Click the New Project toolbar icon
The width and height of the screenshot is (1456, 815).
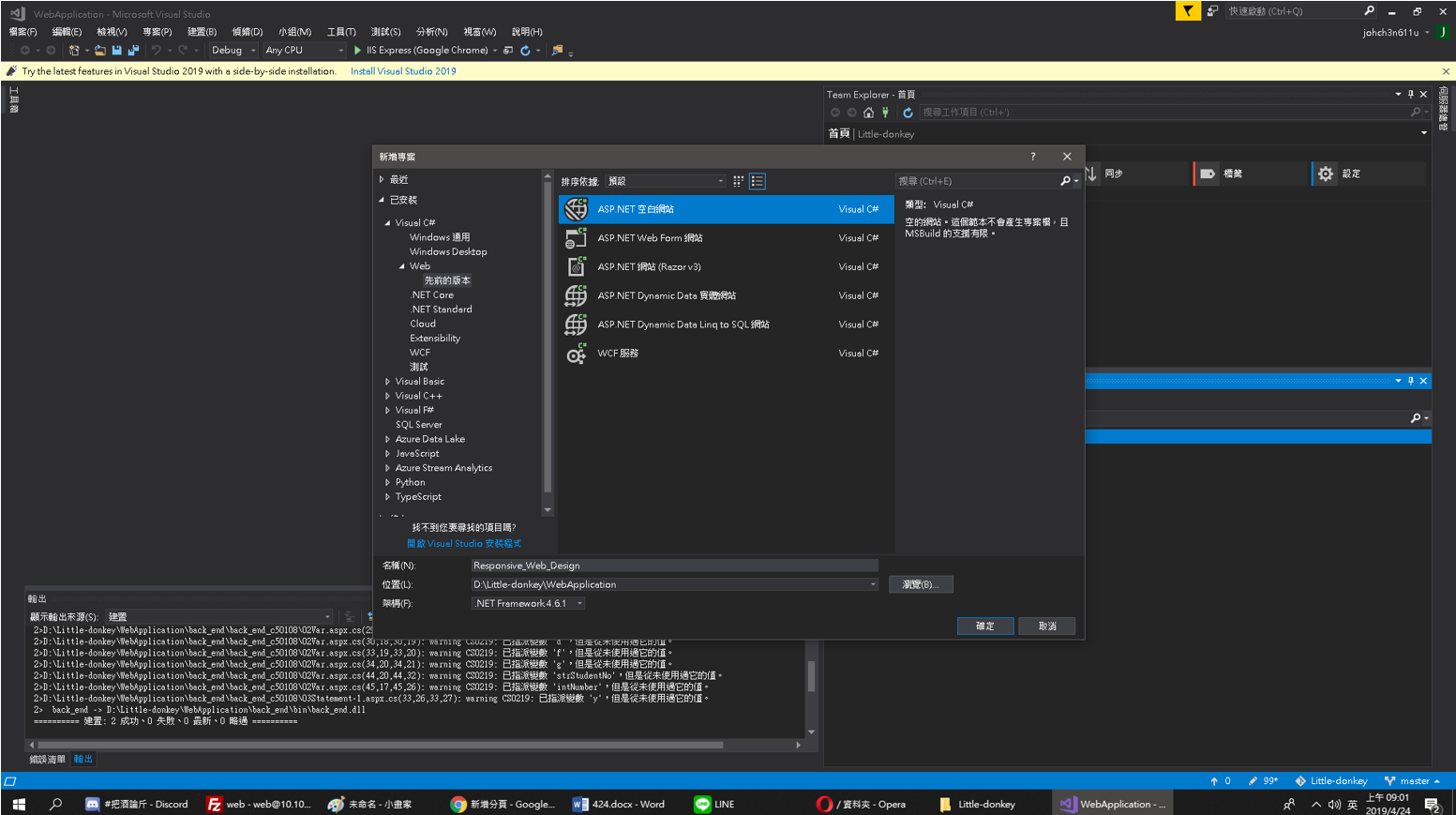74,51
